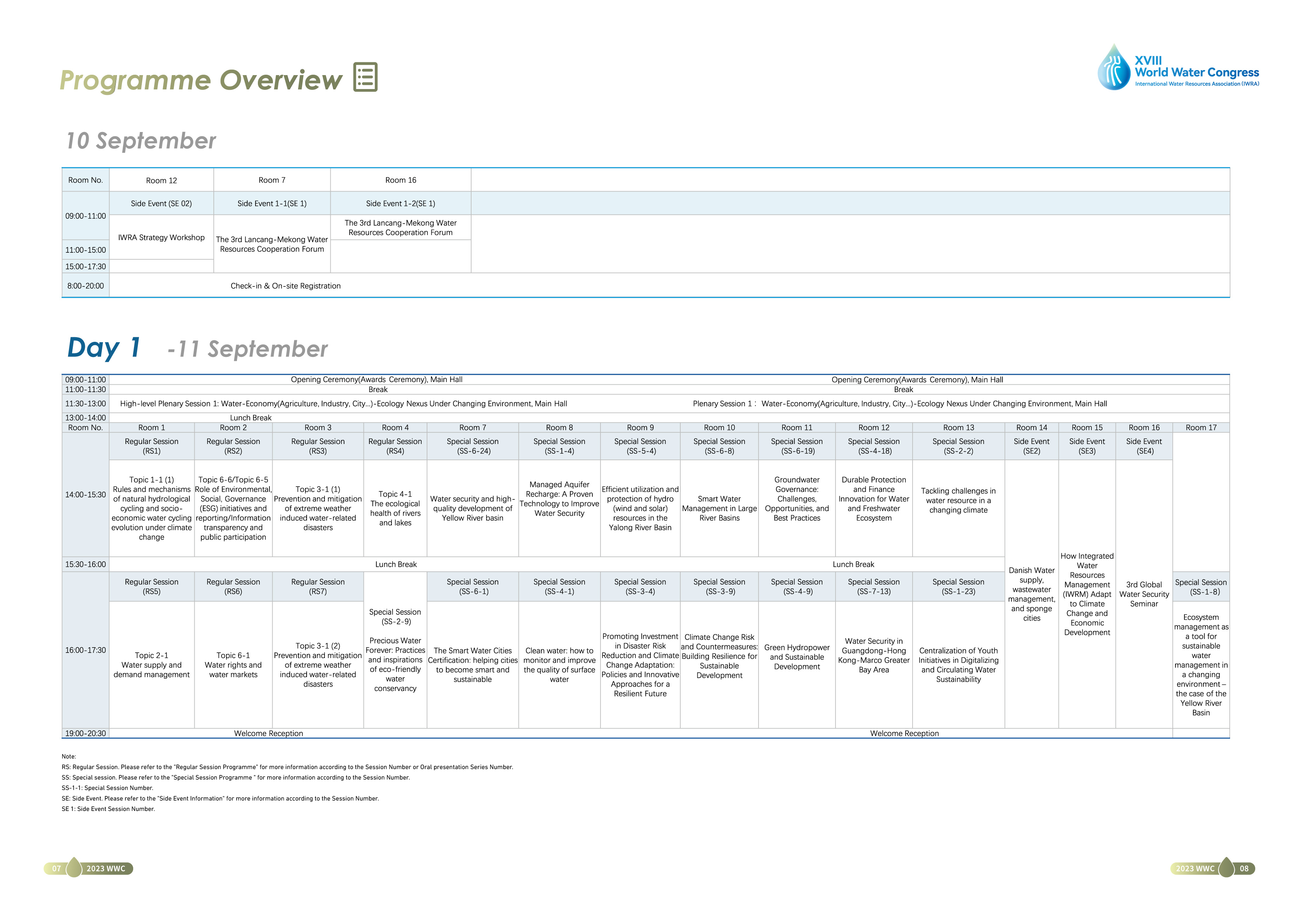Viewport: 1299px width, 924px height.
Task: Click the page 08 droplet badge
Action: 1227,867
